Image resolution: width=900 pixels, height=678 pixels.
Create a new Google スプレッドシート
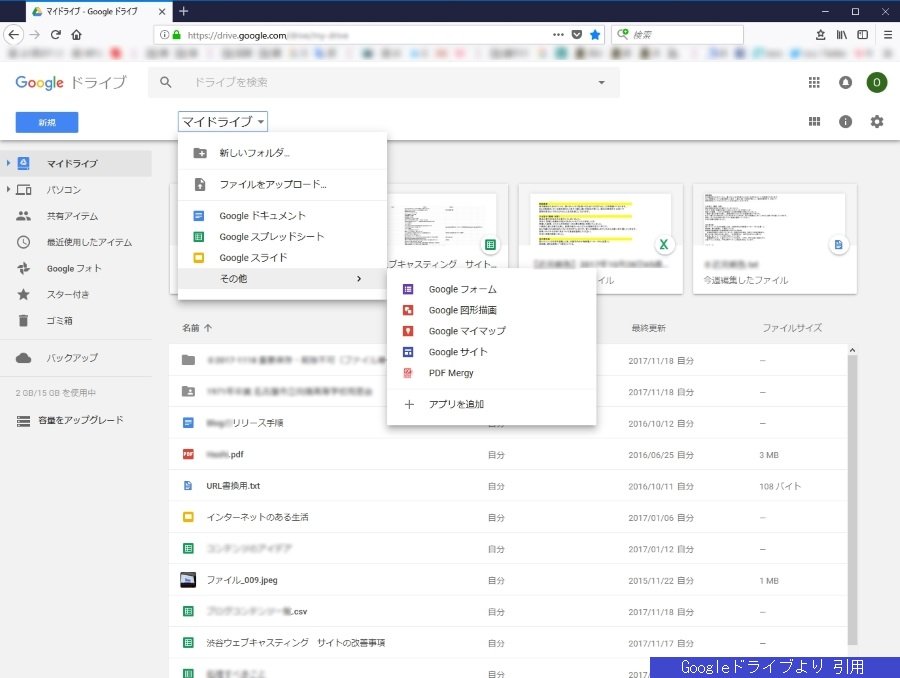(282, 237)
